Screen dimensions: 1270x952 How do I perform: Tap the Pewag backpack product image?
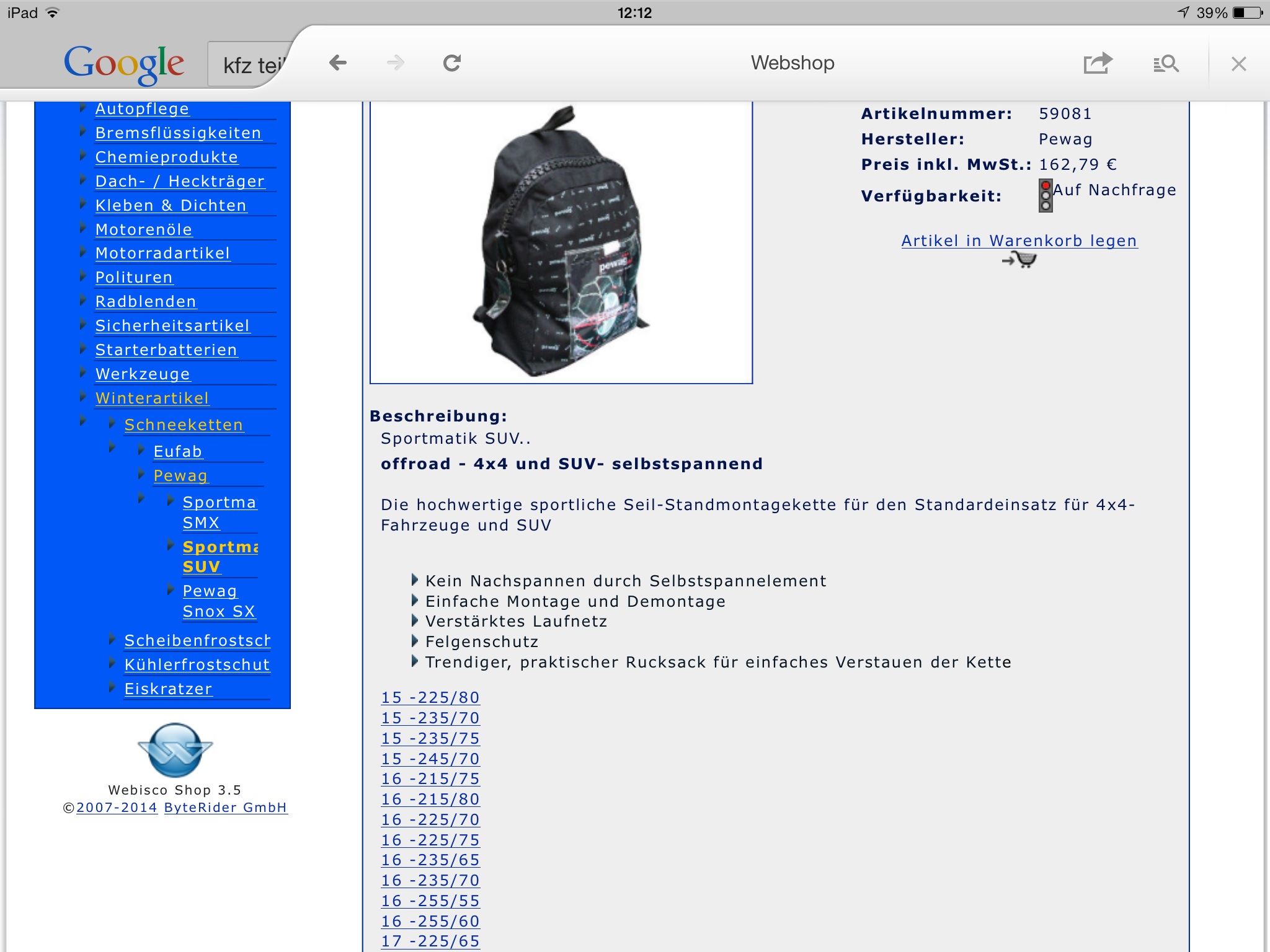point(561,242)
